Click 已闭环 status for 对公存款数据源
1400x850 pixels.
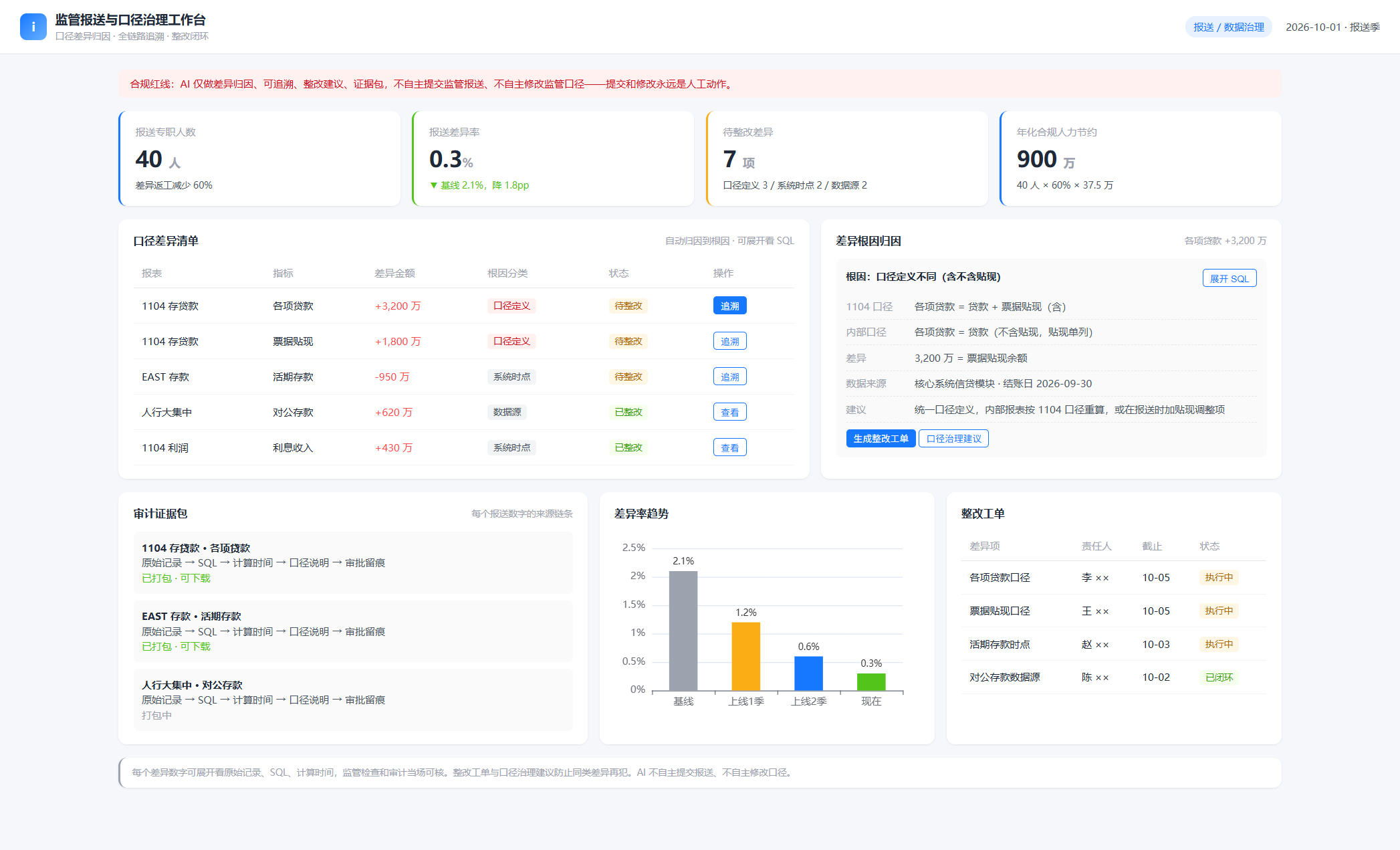(x=1219, y=677)
